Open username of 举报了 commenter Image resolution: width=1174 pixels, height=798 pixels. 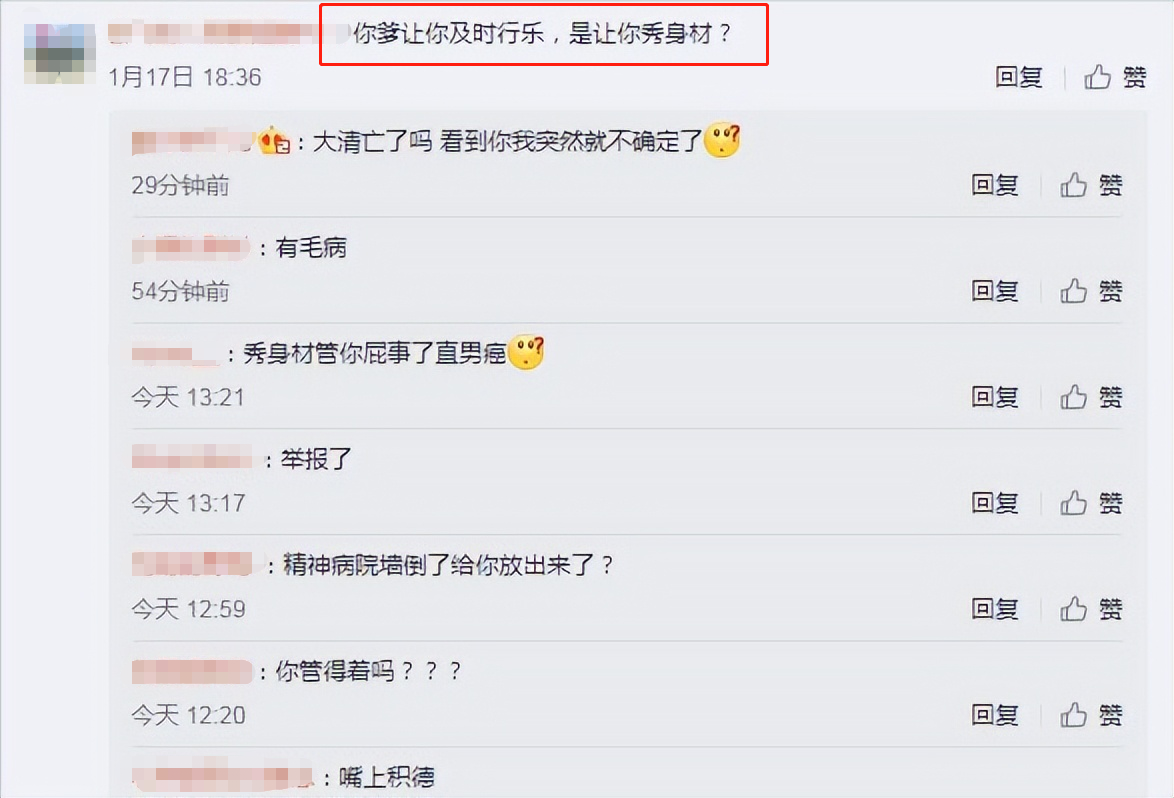pos(192,458)
